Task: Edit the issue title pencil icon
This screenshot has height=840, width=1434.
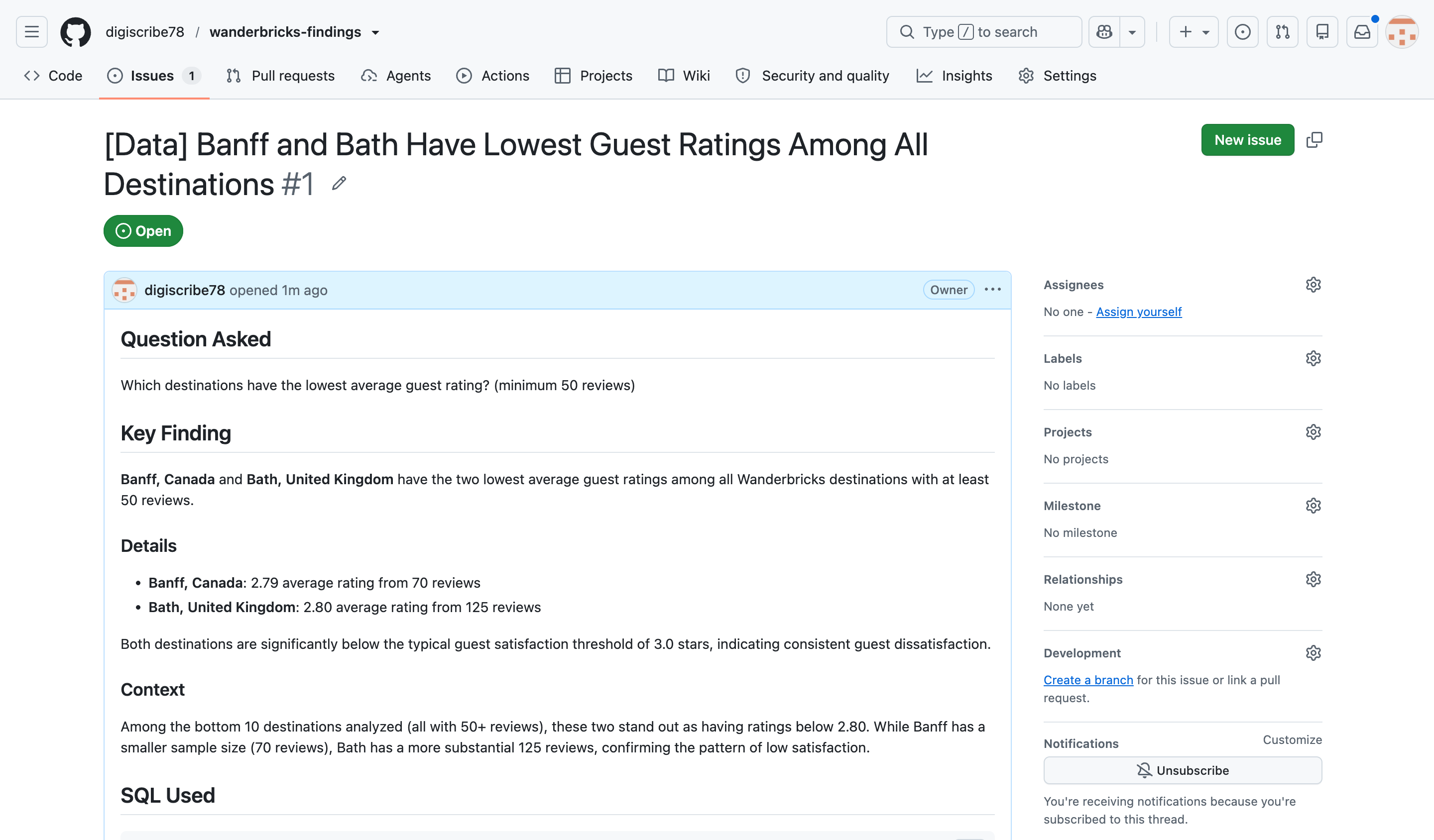Action: coord(339,183)
